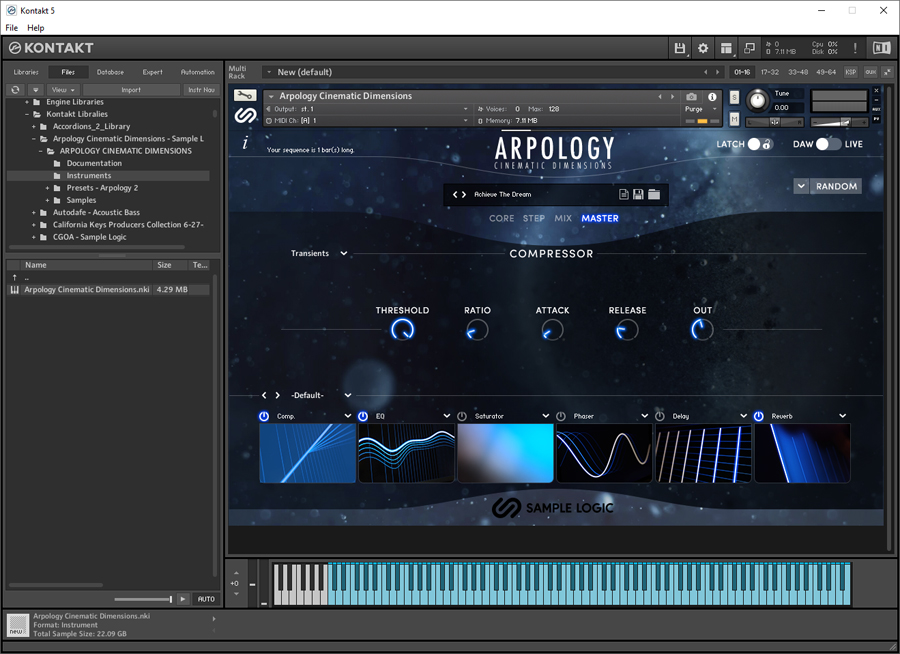Image resolution: width=900 pixels, height=654 pixels.
Task: Enable the Phaser effect power button
Action: click(561, 416)
